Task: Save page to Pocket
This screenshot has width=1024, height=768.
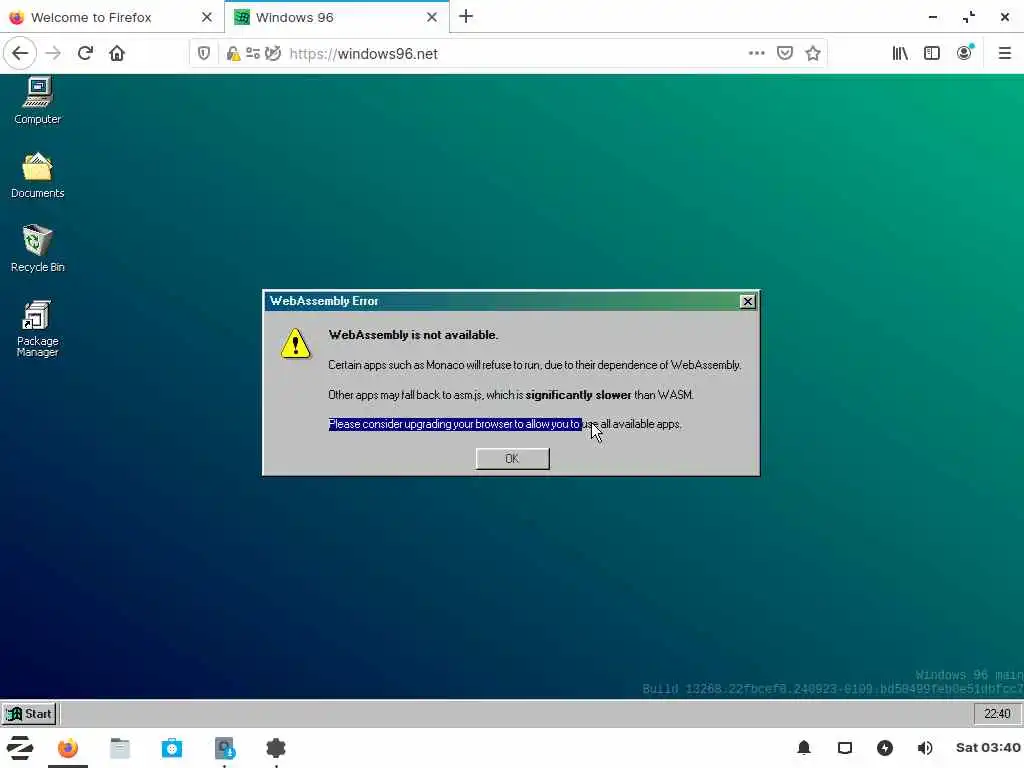Action: 785,54
